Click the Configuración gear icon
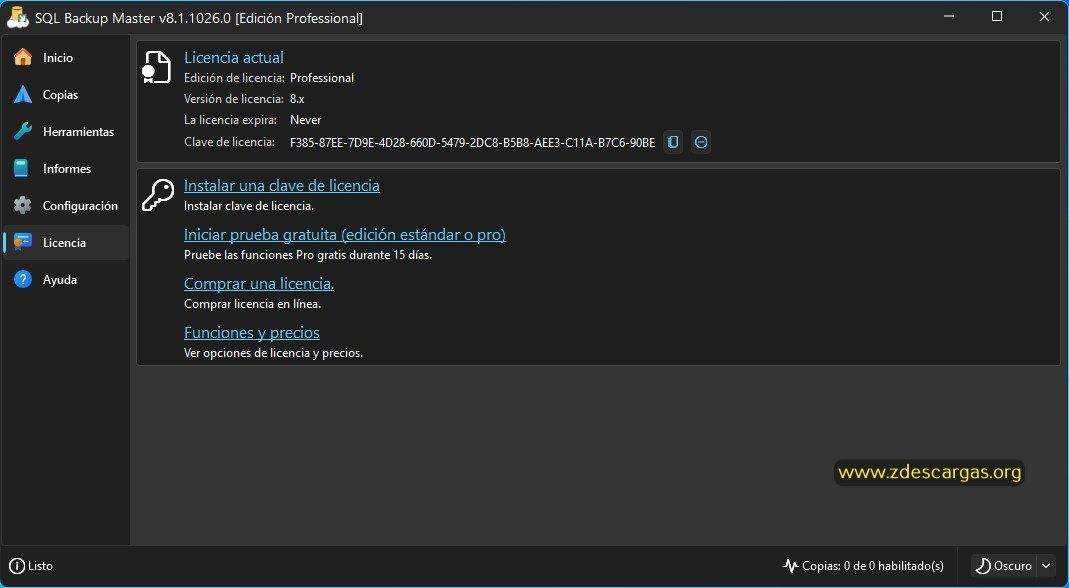Viewport: 1069px width, 588px height. (22, 205)
